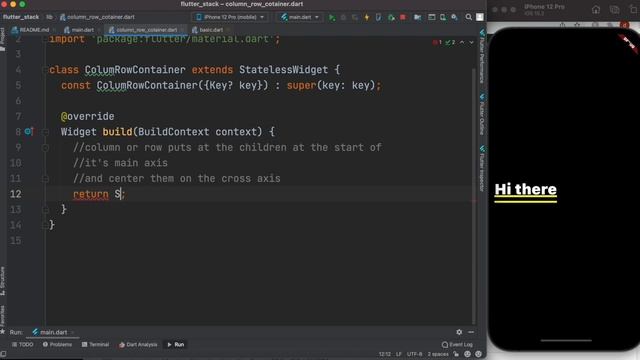Click column_row_cotainer.dart breadcrumb

[x=97, y=17]
